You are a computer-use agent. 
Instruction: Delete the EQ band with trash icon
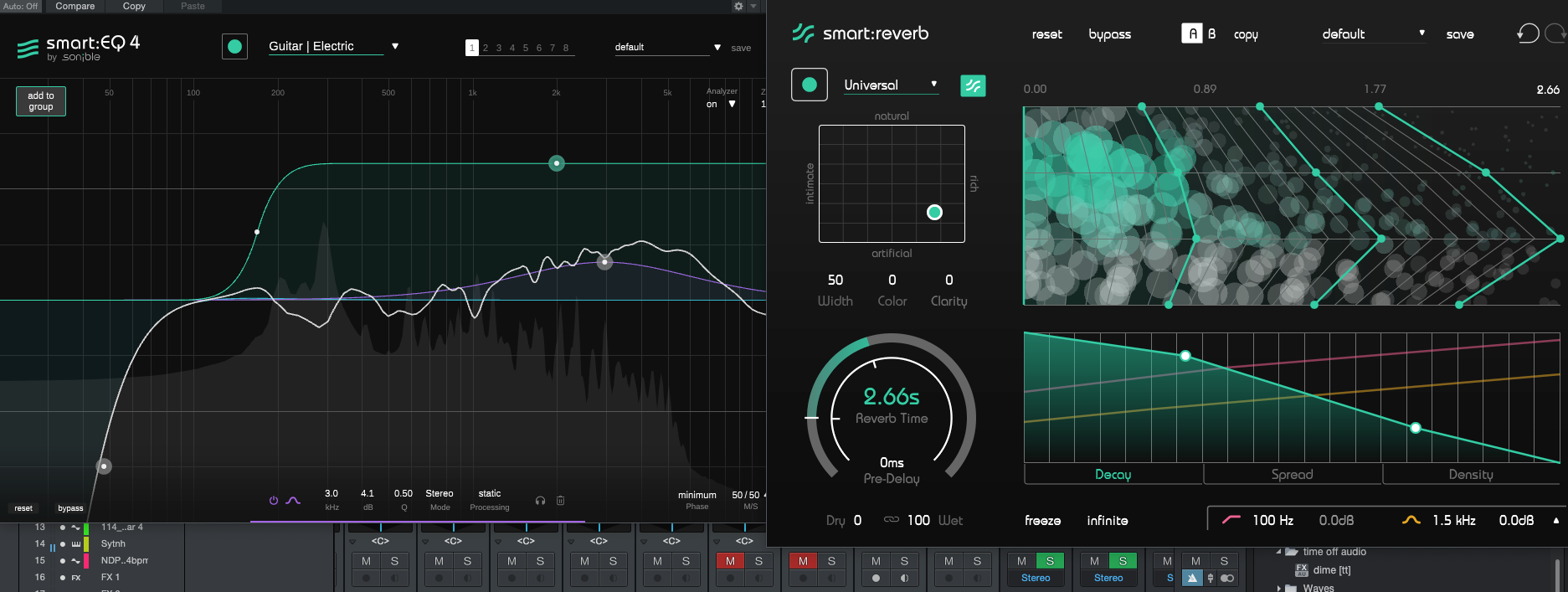(561, 501)
